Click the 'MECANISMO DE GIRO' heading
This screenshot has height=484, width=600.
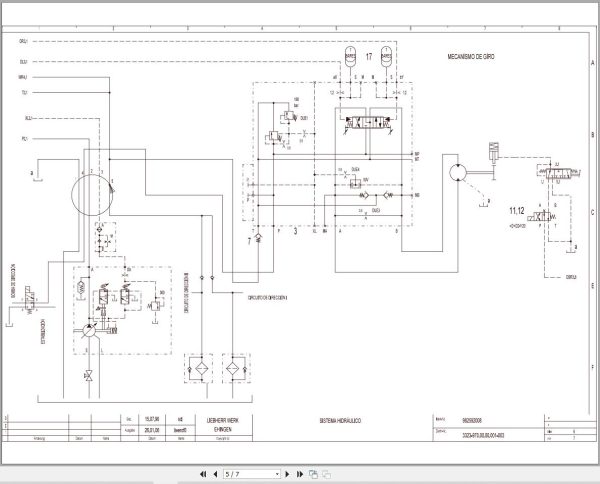pyautogui.click(x=471, y=57)
